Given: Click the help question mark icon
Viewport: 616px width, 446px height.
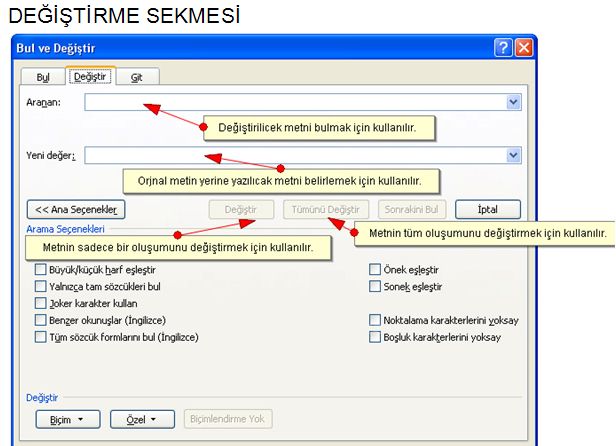Looking at the screenshot, I should point(503,48).
